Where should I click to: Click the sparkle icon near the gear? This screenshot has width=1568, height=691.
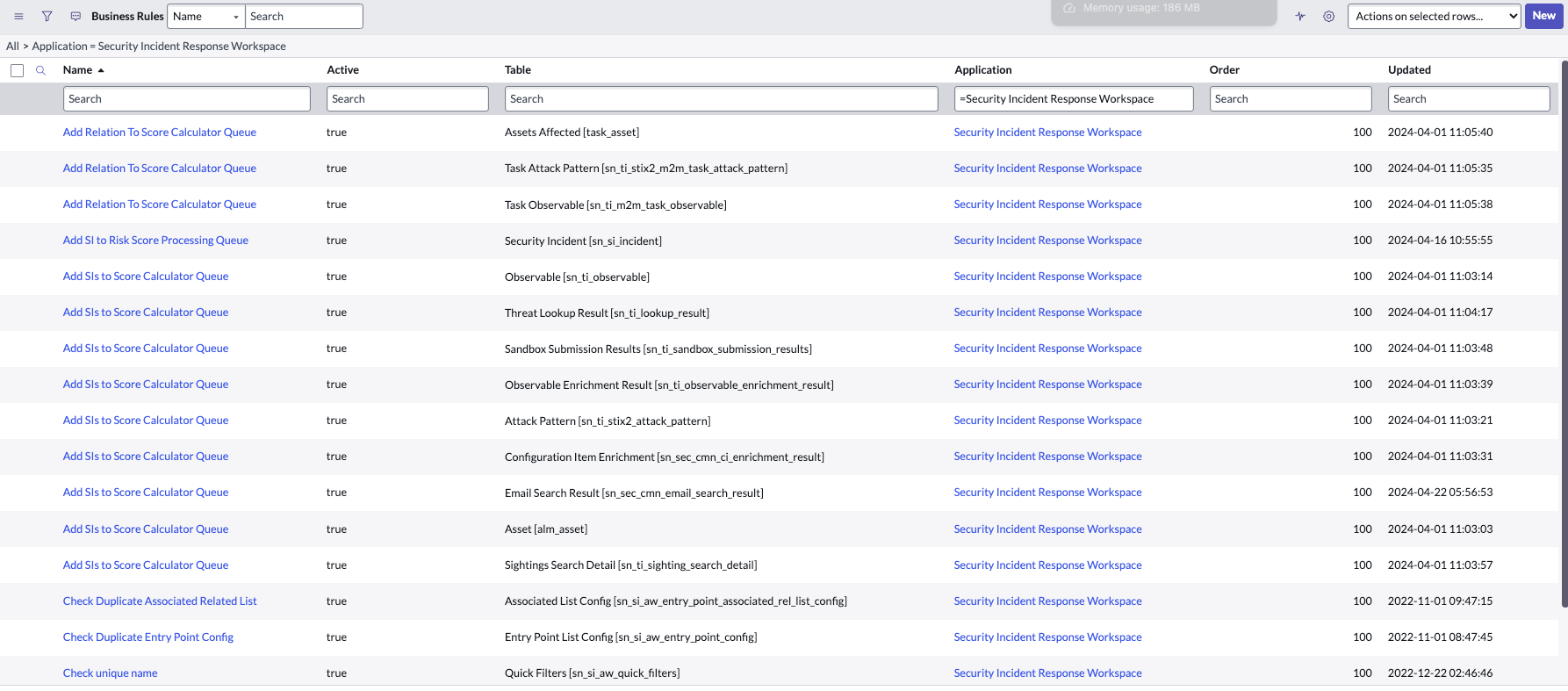[1300, 17]
